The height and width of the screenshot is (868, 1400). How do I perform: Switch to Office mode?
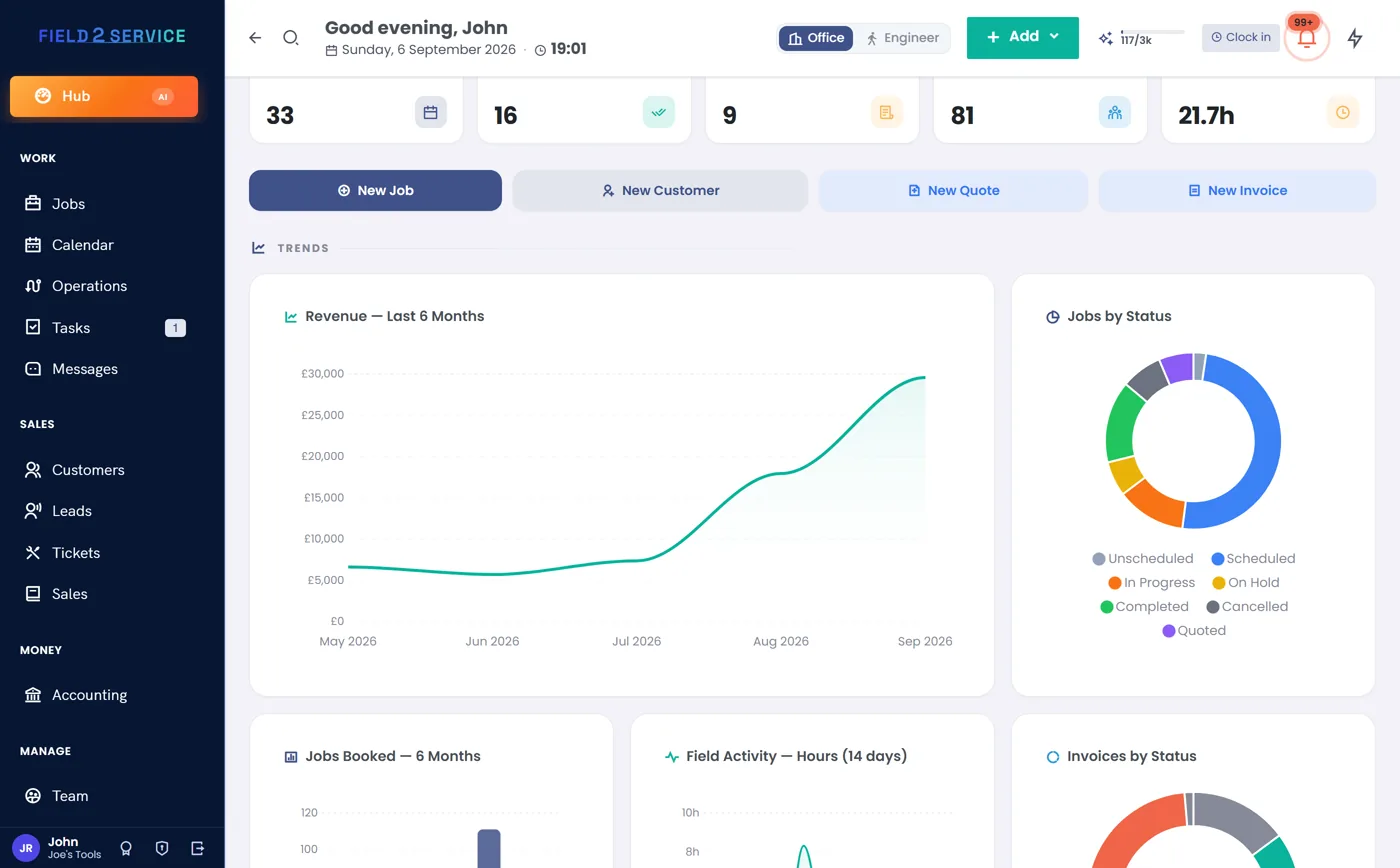816,38
